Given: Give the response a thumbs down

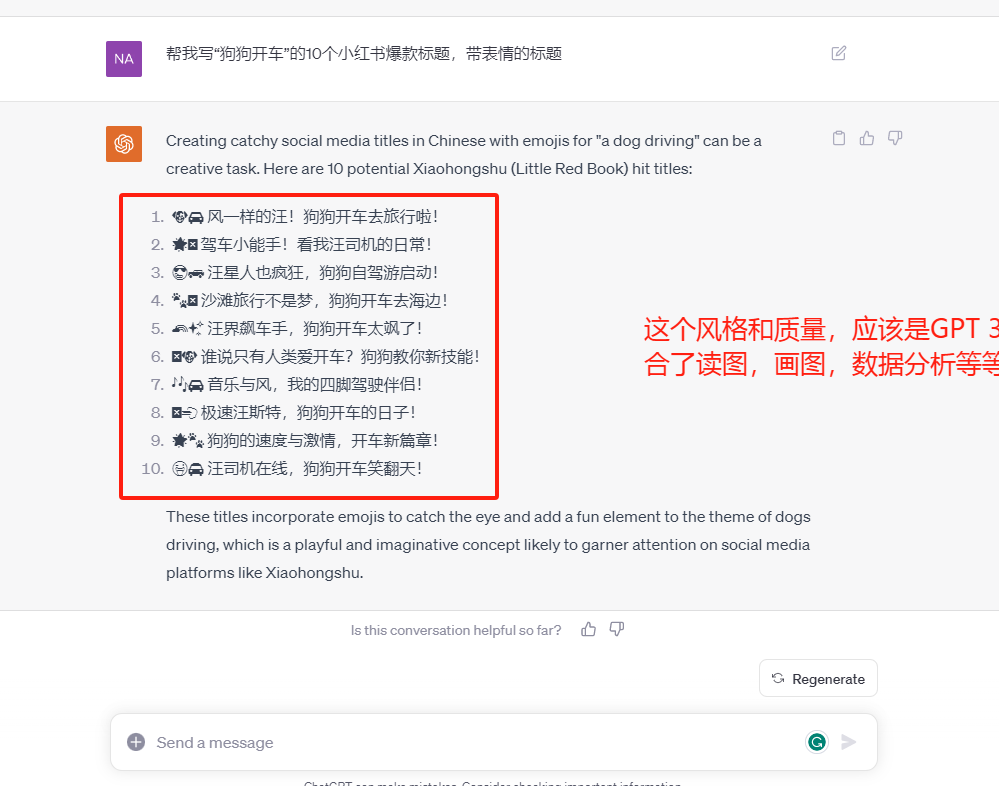Looking at the screenshot, I should [895, 138].
